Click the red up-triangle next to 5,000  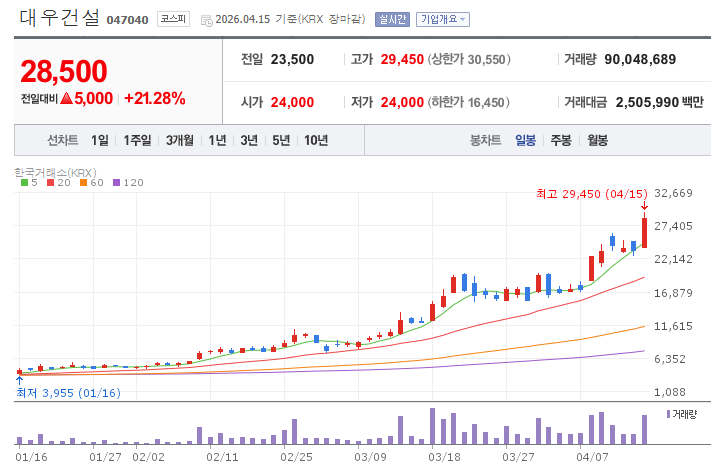67,98
